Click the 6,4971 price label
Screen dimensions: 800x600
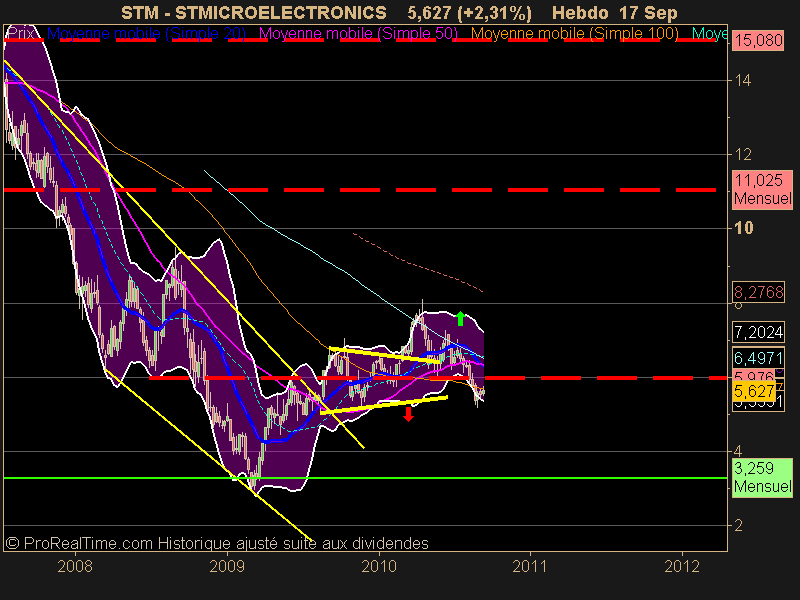click(759, 358)
